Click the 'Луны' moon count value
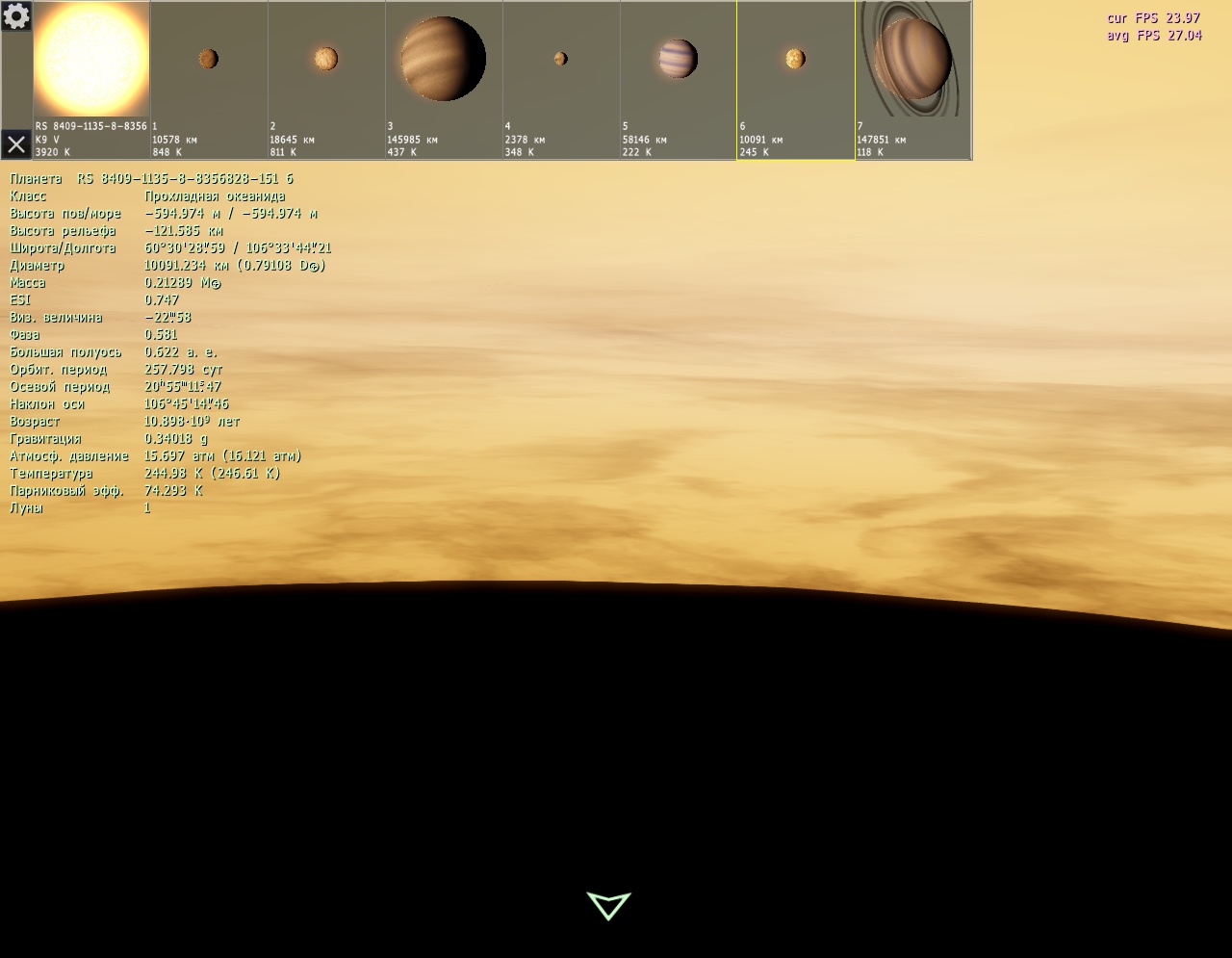This screenshot has height=958, width=1232. [147, 508]
